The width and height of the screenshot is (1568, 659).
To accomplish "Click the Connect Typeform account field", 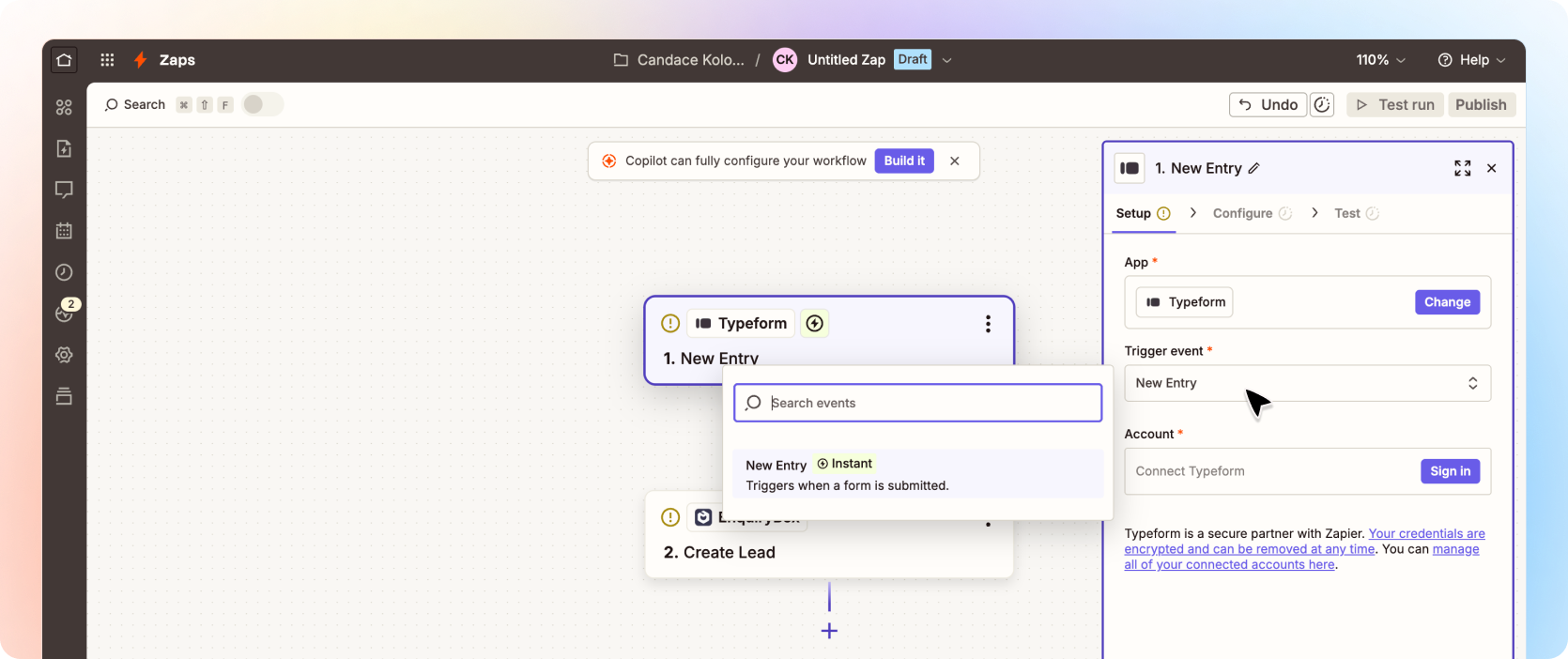I will (1307, 471).
